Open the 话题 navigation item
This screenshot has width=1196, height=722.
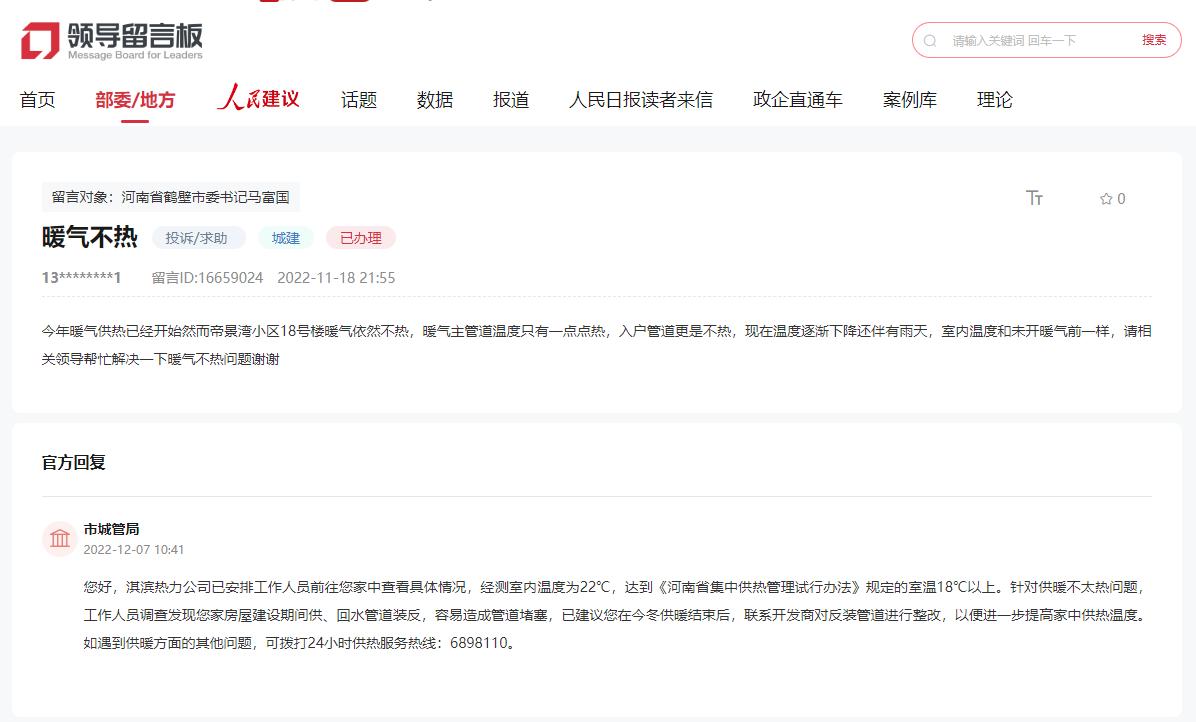point(359,100)
